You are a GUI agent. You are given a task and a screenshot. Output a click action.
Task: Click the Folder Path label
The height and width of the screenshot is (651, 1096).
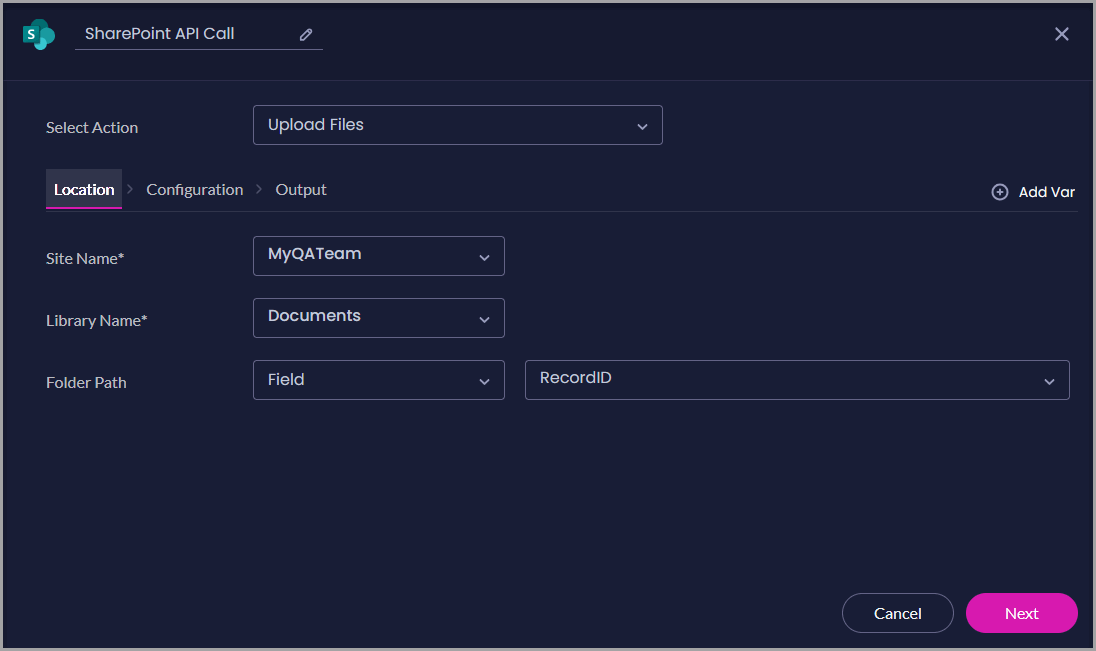pyautogui.click(x=86, y=382)
